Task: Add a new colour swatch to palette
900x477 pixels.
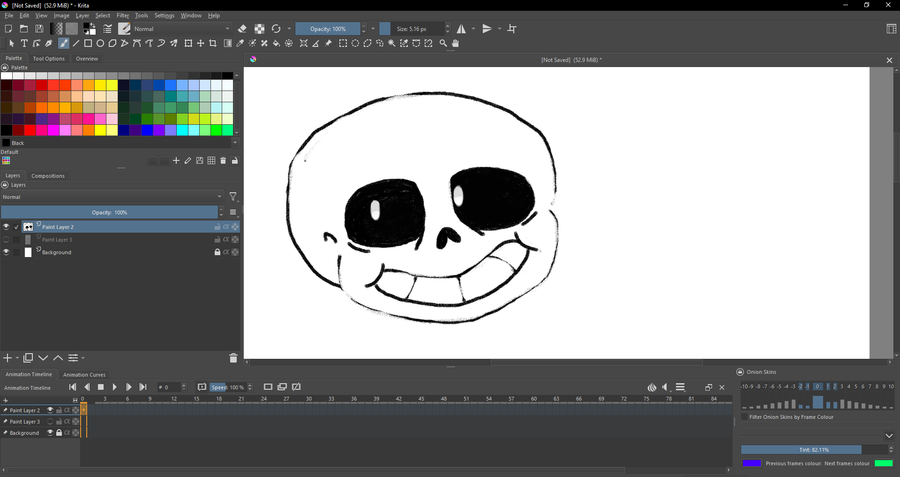Action: pyautogui.click(x=176, y=161)
